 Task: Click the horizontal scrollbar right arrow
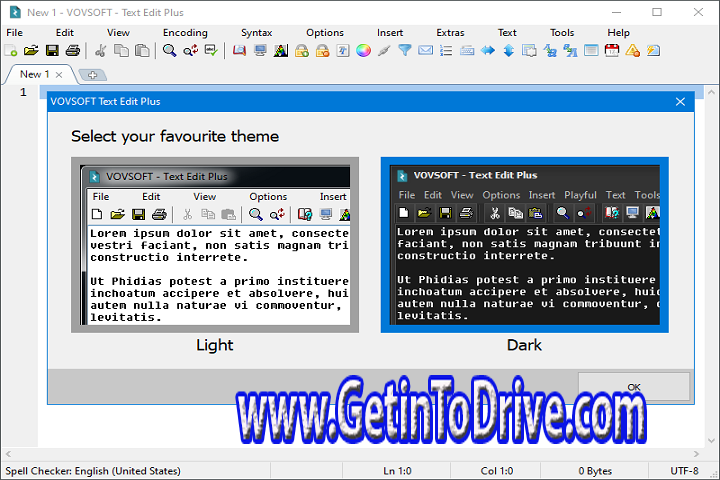coord(696,454)
